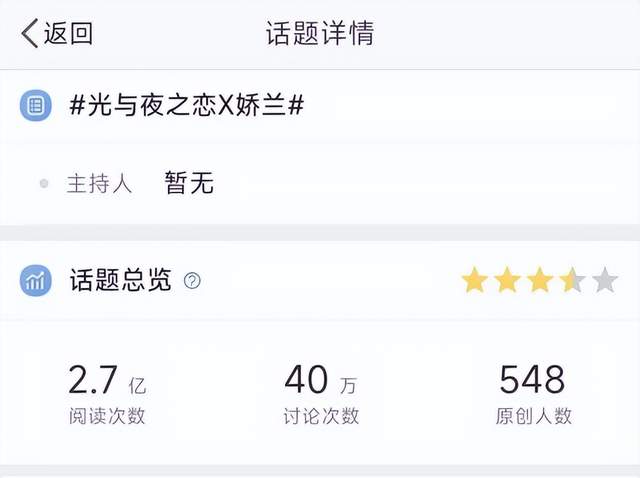The image size is (640, 478).
Task: Tap the 阅读次数 label
Action: [x=107, y=416]
